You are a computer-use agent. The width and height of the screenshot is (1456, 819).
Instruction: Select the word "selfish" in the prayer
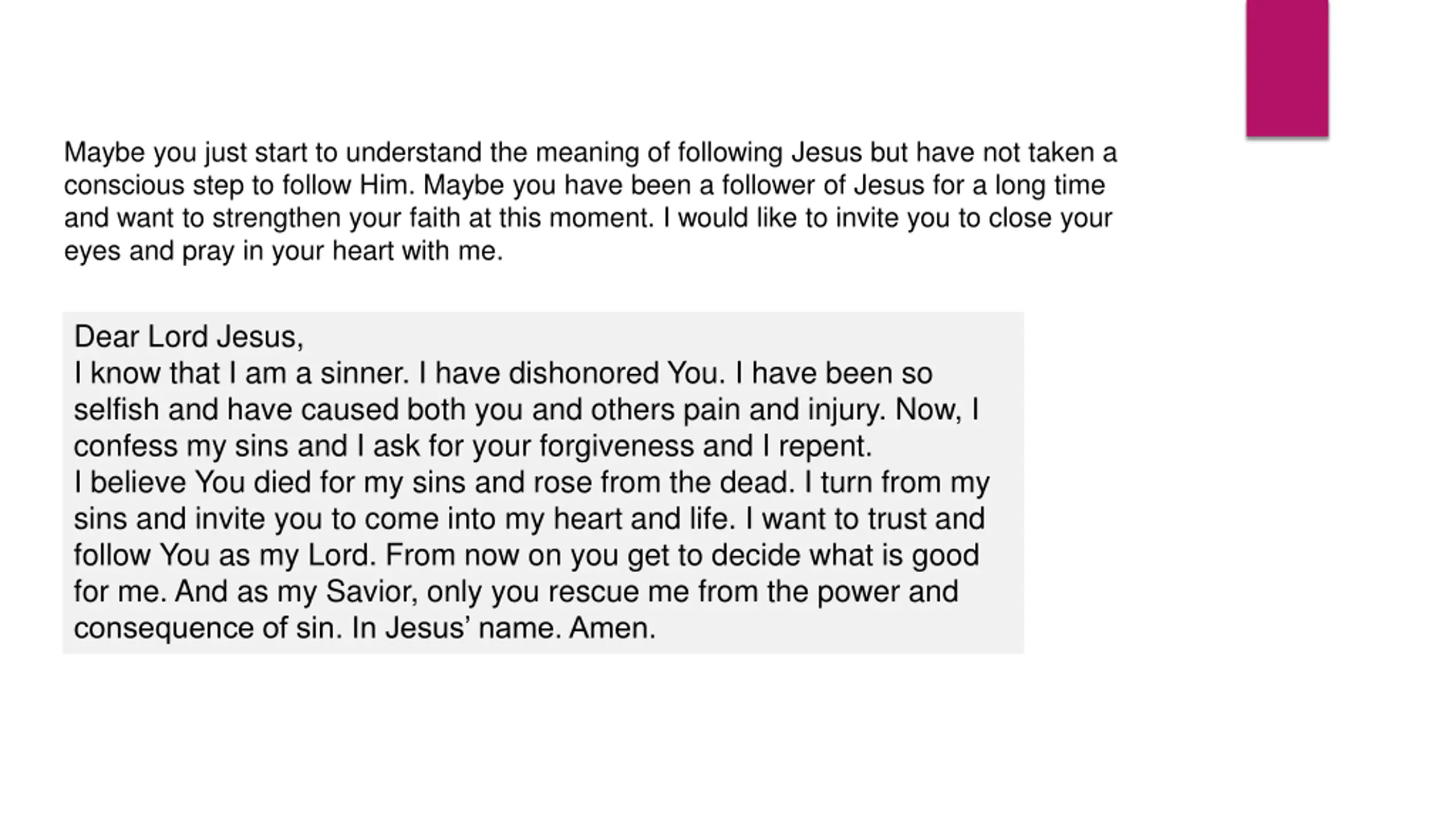[116, 409]
